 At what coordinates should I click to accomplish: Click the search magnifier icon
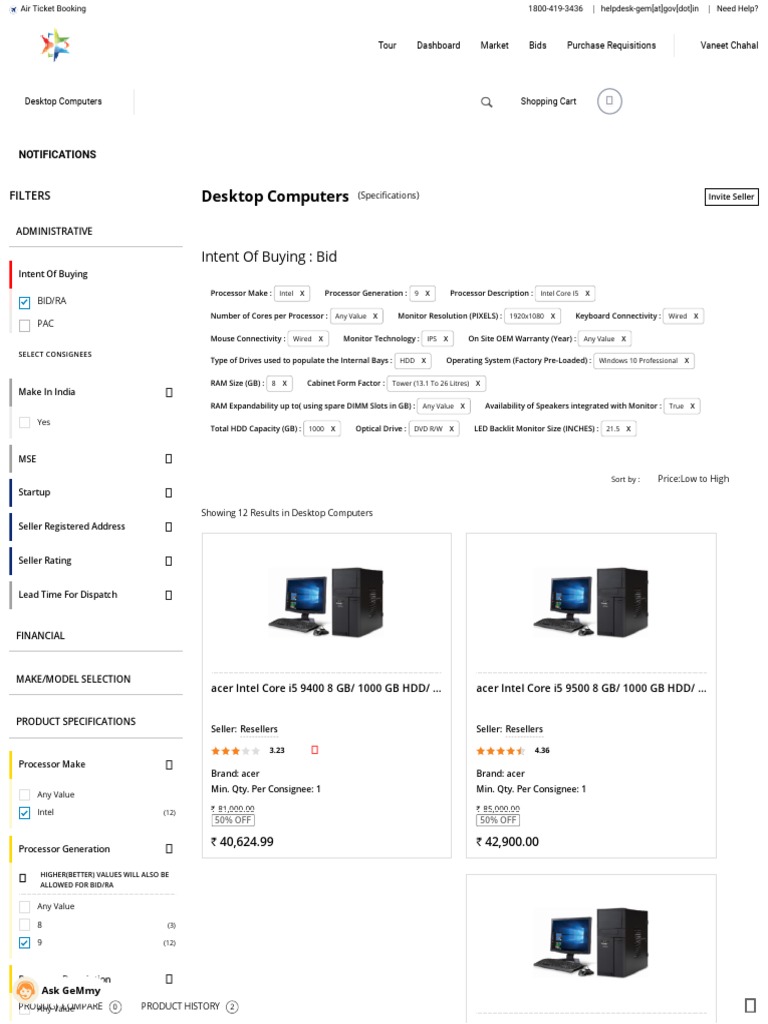[487, 102]
